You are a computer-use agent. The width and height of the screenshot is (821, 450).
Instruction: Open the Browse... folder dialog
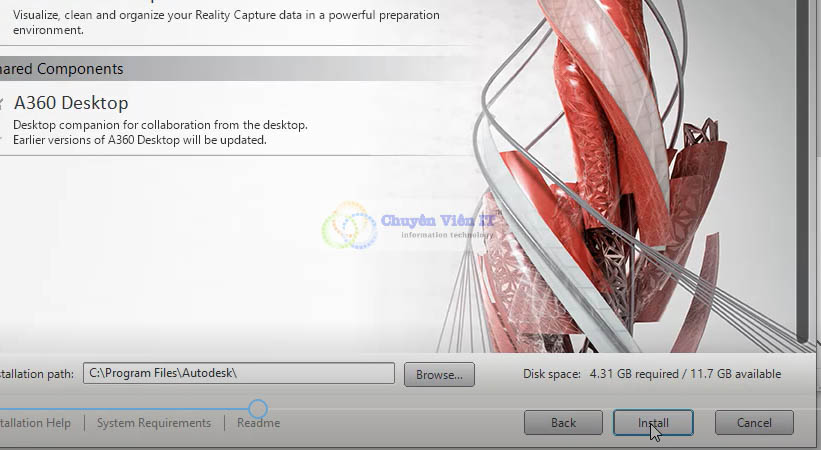coord(439,375)
